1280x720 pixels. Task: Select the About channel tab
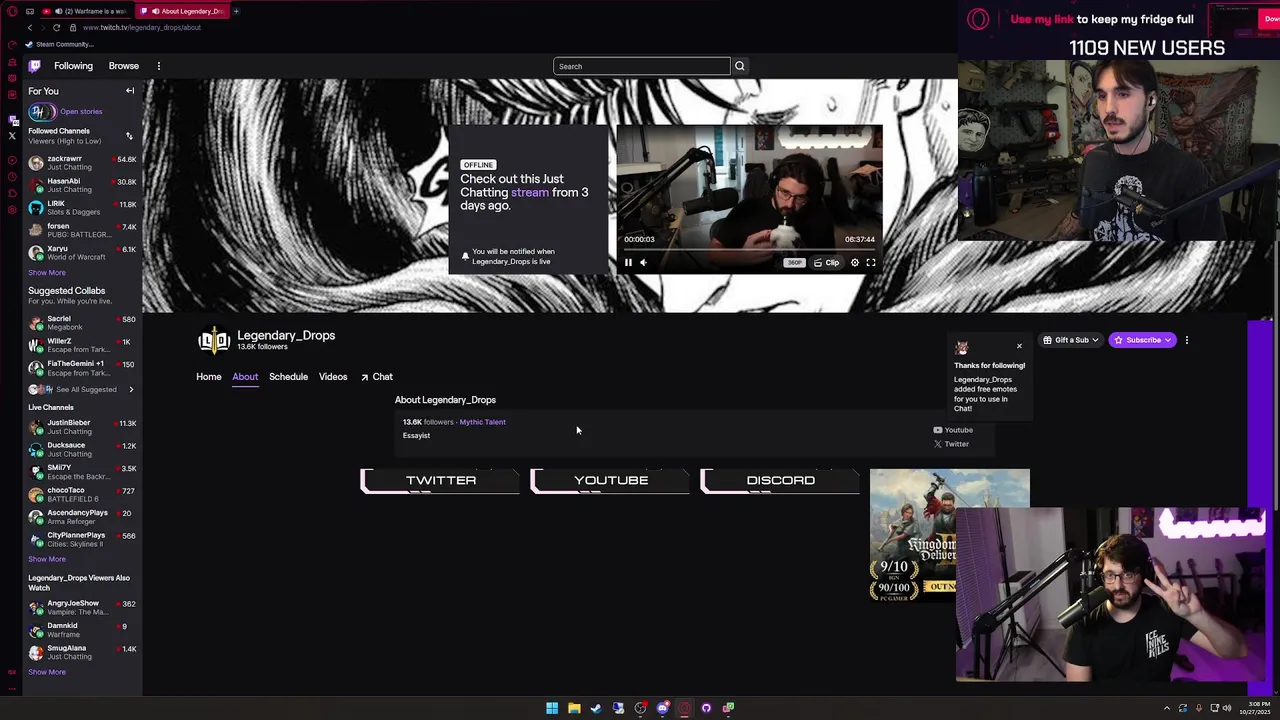(x=245, y=377)
